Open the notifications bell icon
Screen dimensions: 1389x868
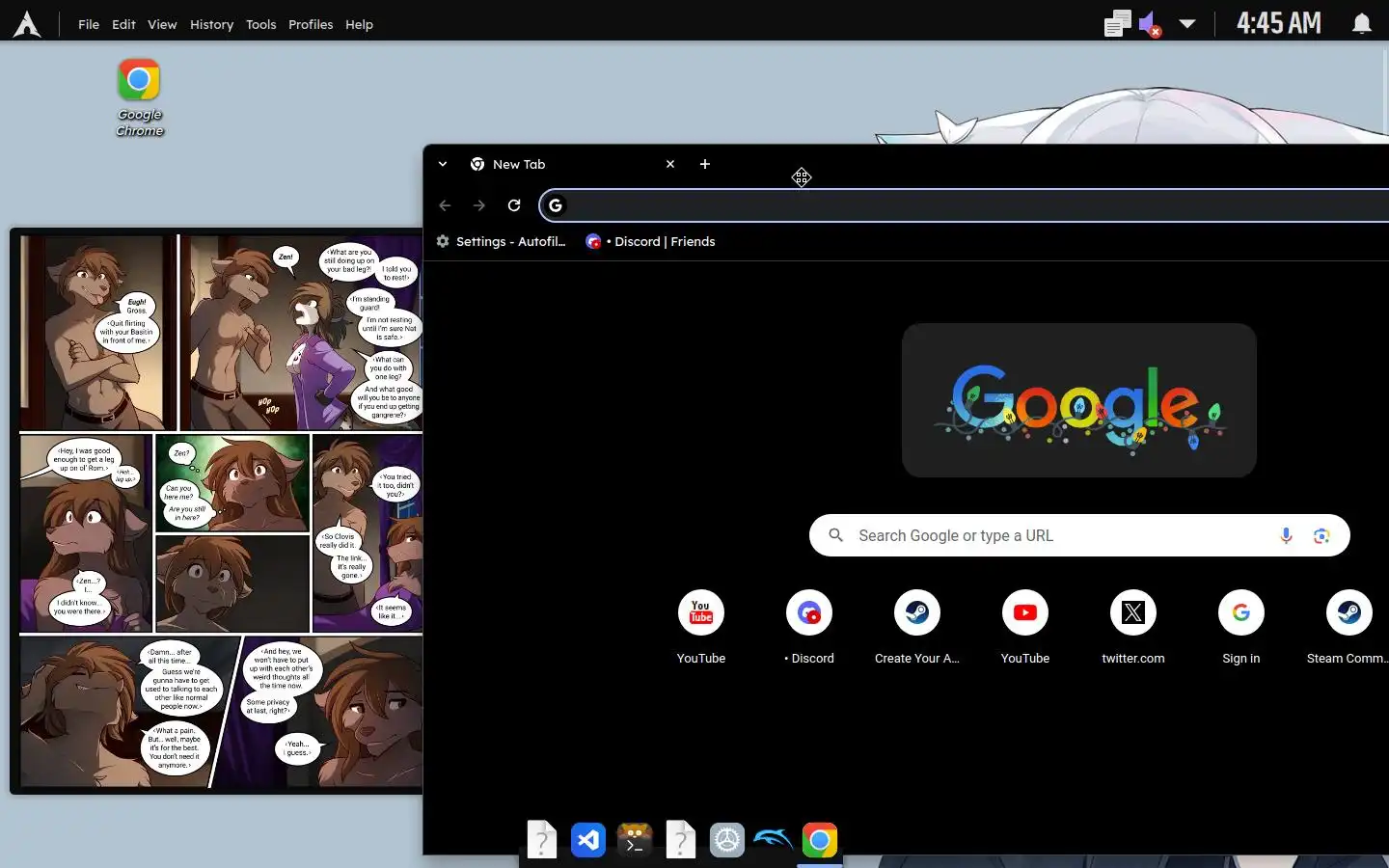click(x=1361, y=24)
